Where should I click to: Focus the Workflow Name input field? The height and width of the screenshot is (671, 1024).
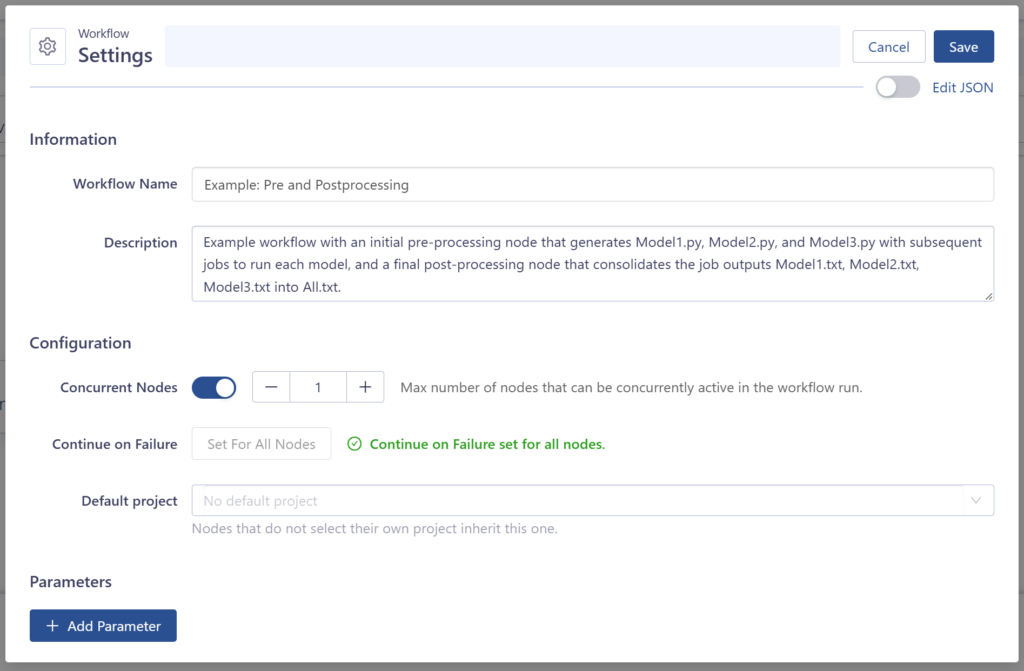tap(592, 185)
